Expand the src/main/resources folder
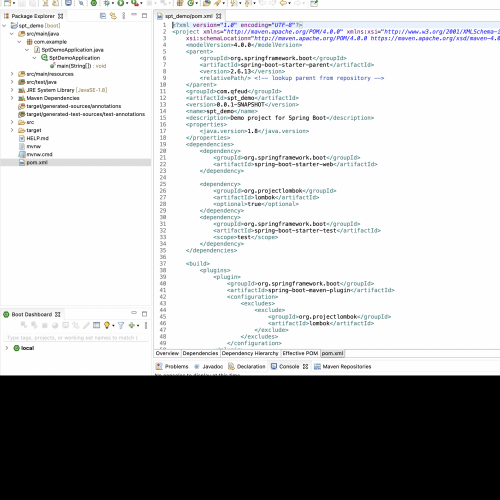The height and width of the screenshot is (500, 500). [x=12, y=74]
